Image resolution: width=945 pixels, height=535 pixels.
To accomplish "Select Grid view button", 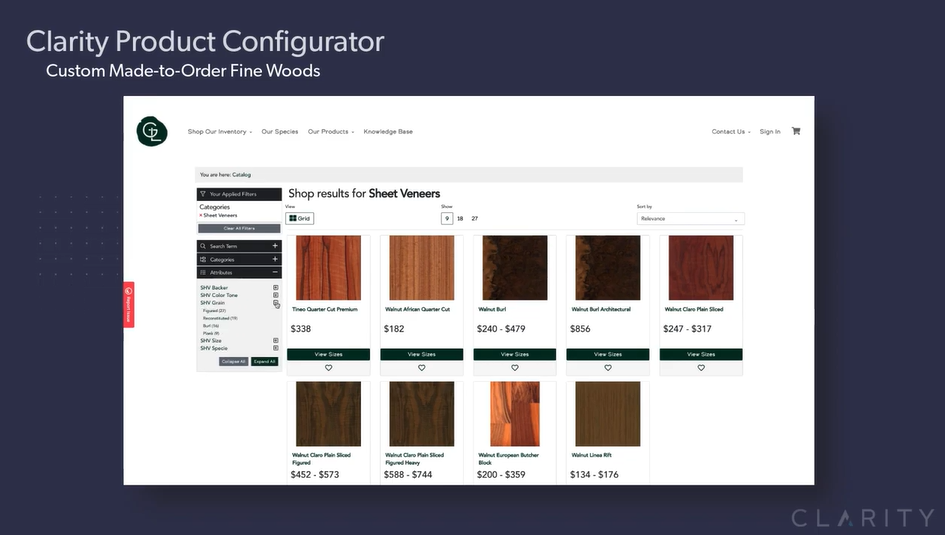I will click(x=300, y=219).
